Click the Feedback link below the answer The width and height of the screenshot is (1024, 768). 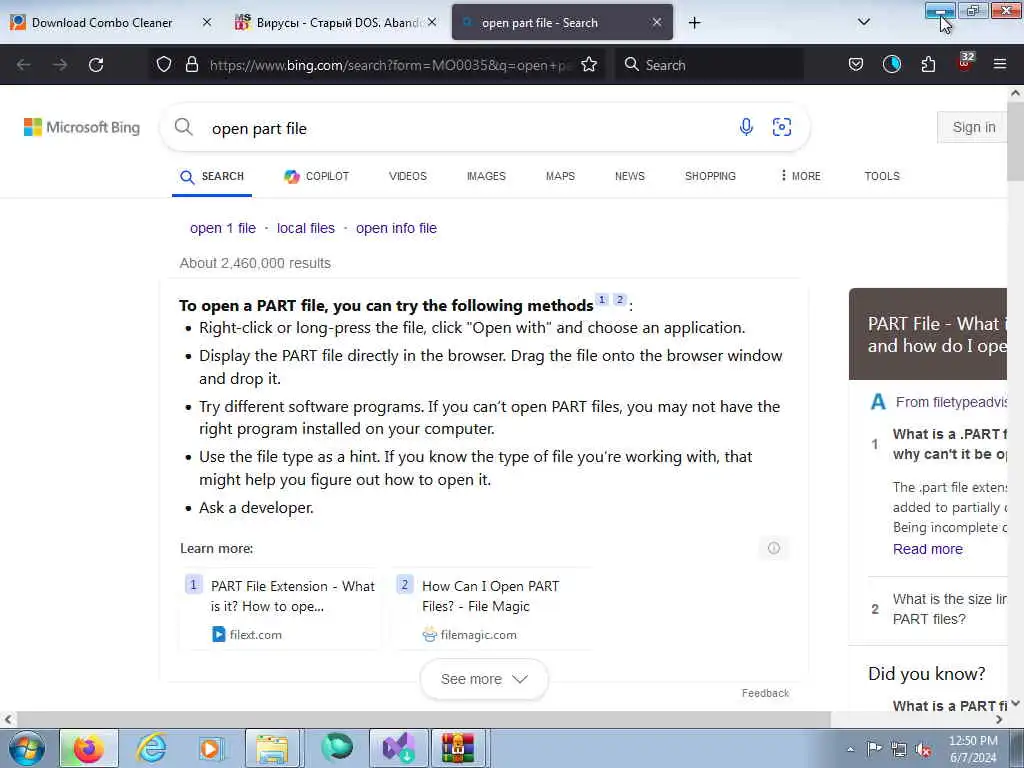pyautogui.click(x=765, y=693)
